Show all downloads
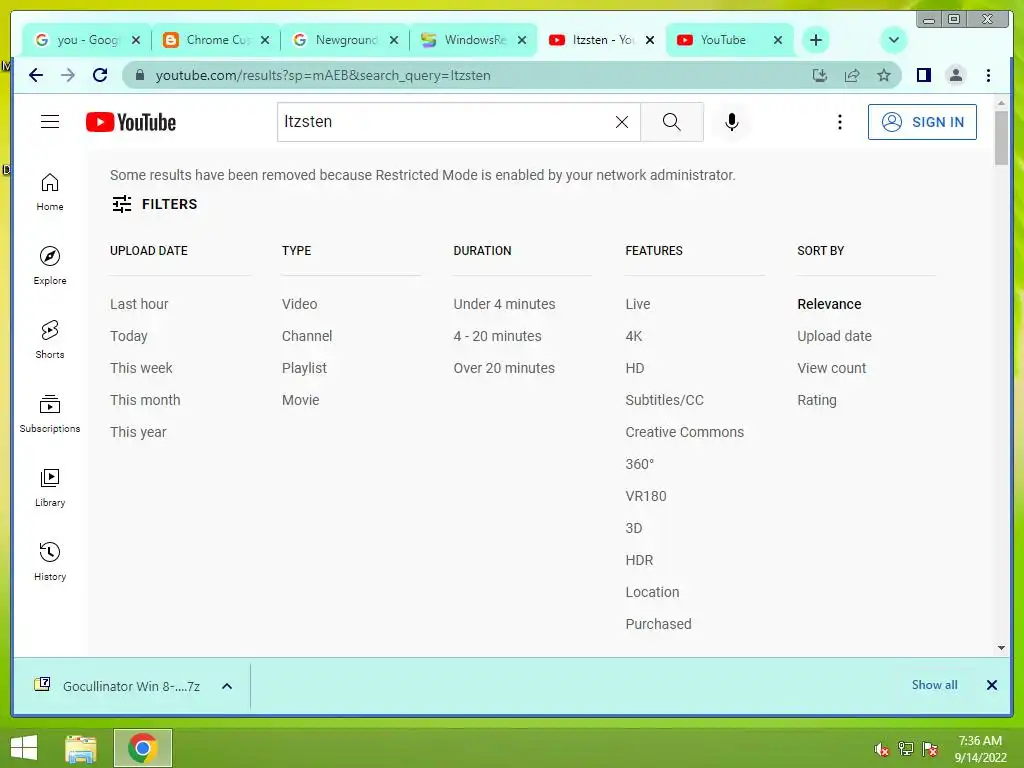Image resolution: width=1024 pixels, height=768 pixels. (x=935, y=685)
